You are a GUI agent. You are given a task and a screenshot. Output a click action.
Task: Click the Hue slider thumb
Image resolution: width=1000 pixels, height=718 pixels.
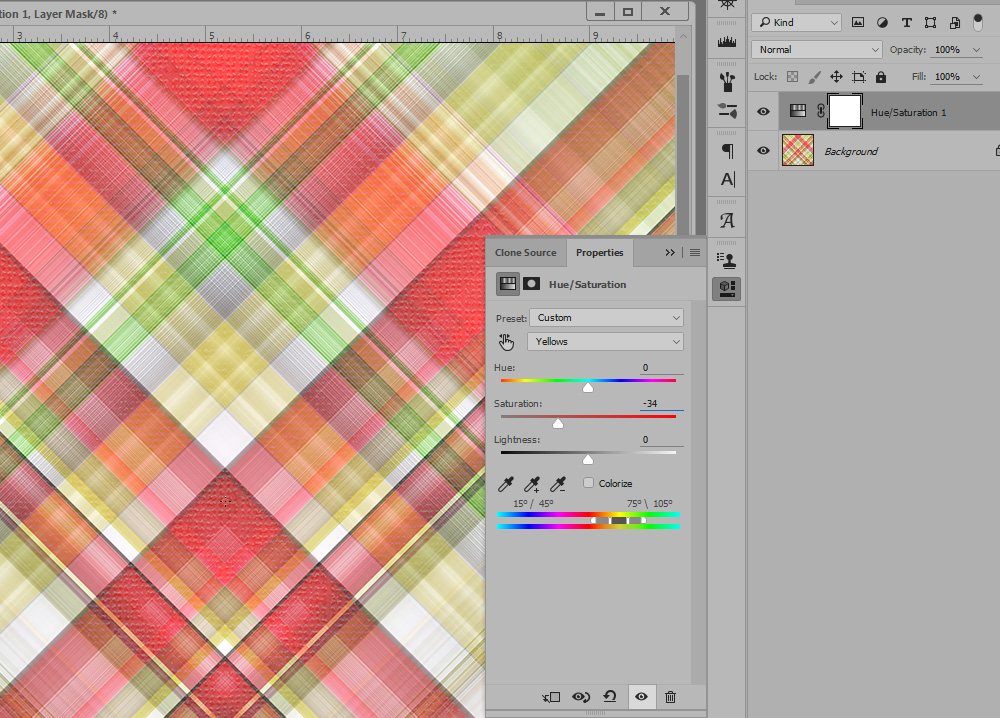coord(588,388)
